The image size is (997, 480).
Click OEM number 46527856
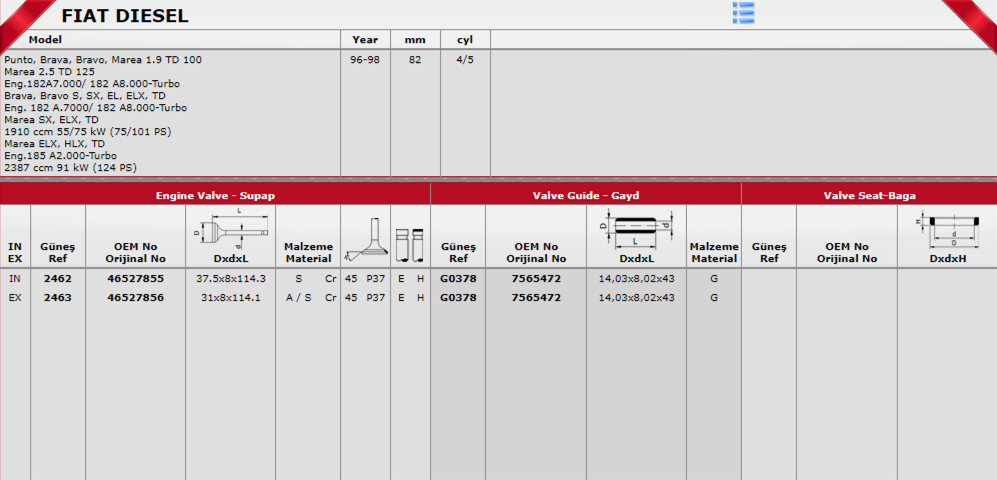point(135,297)
